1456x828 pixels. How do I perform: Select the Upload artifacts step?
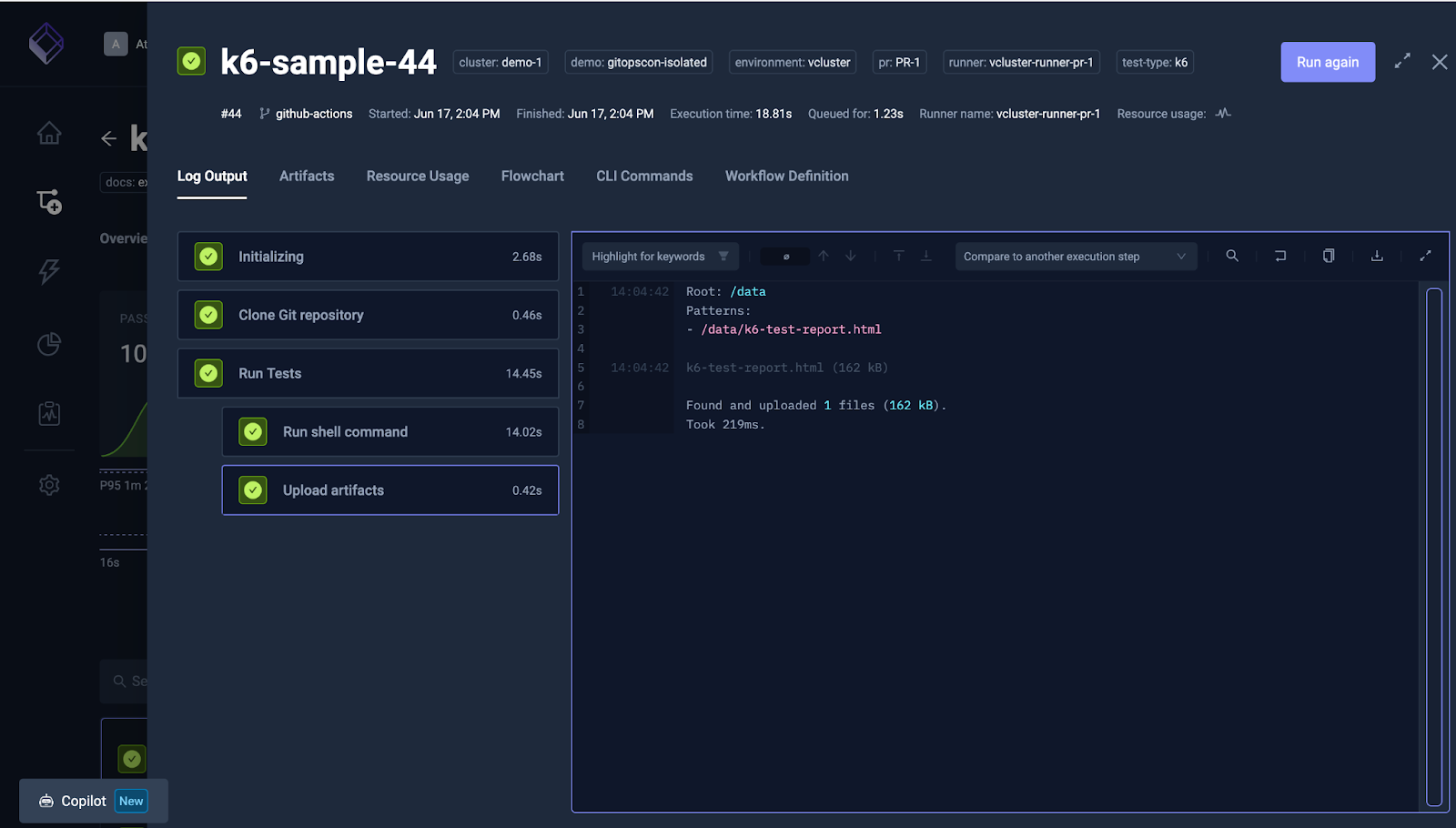tap(390, 490)
